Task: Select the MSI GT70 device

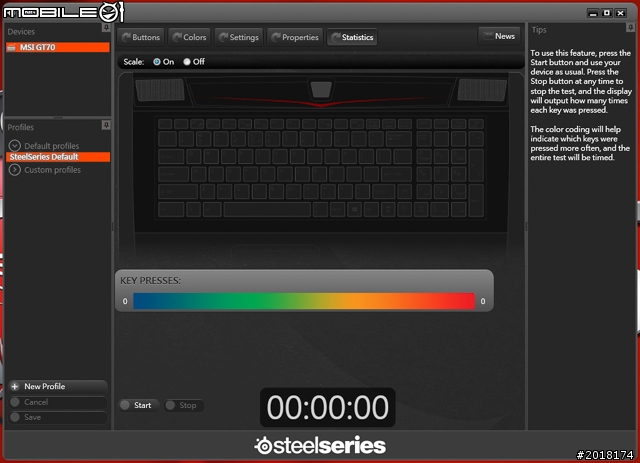Action: pyautogui.click(x=58, y=47)
